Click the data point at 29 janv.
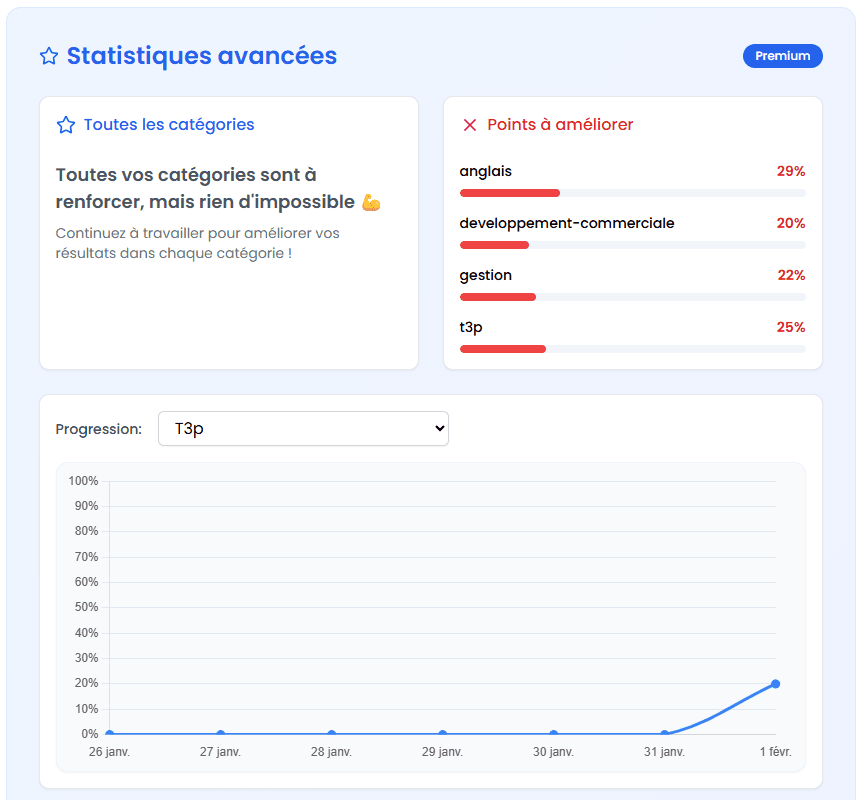Screen dimensions: 866x800 pyautogui.click(x=442, y=733)
